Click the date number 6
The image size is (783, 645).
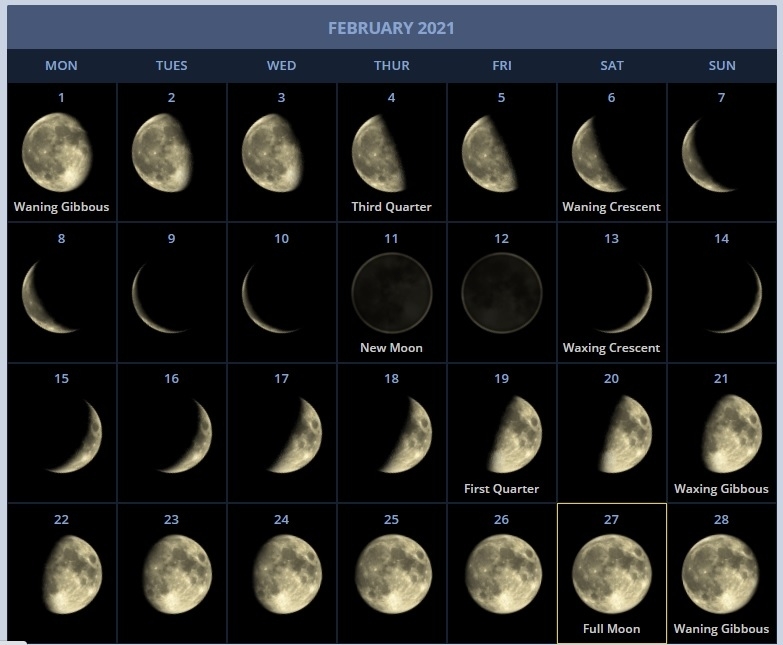tap(611, 98)
